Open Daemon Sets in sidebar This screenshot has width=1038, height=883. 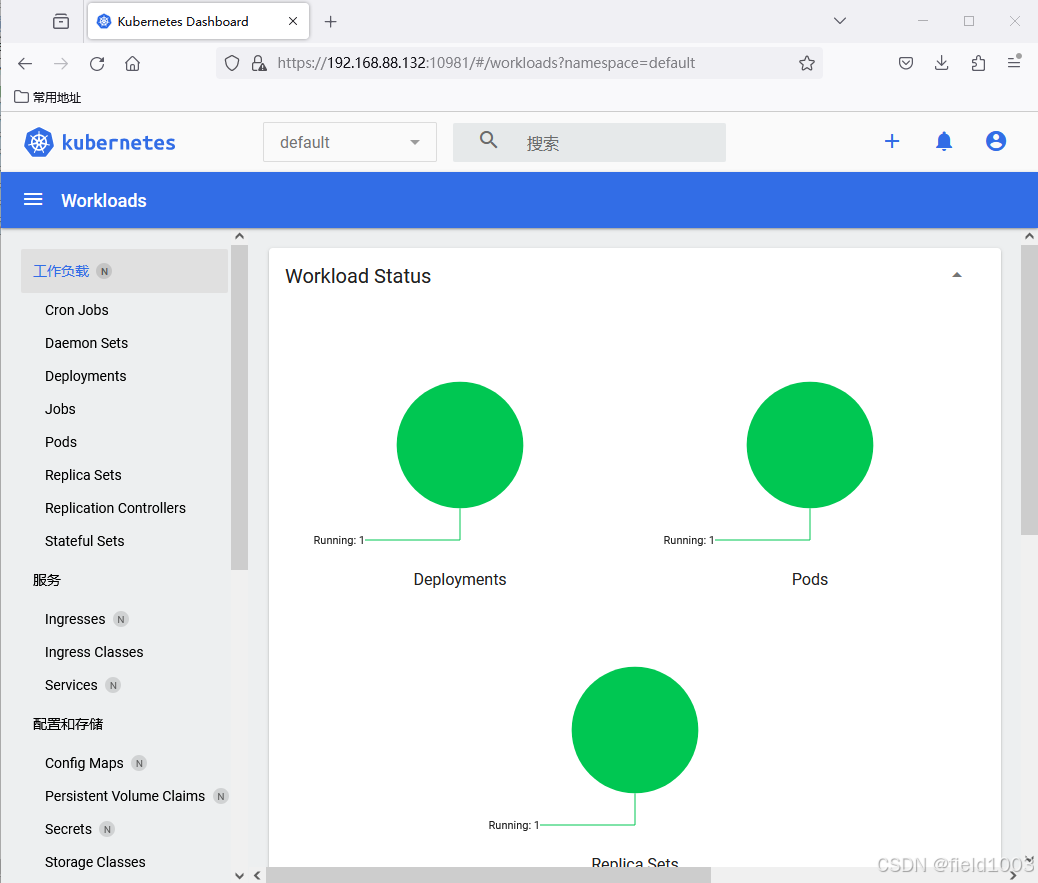pos(86,343)
